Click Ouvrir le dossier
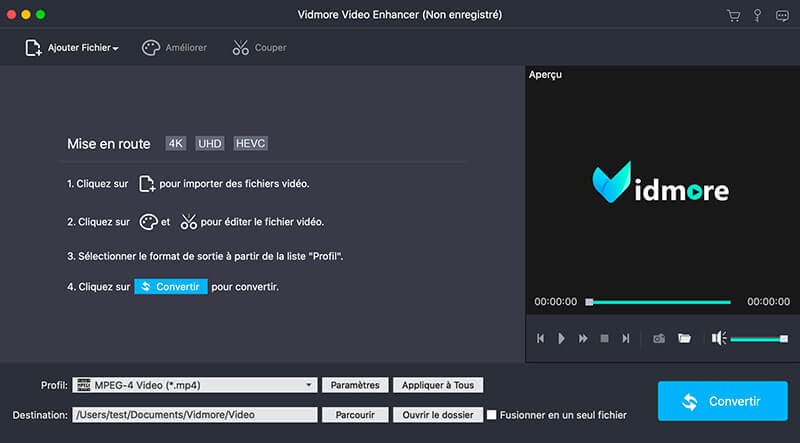800x443 pixels. click(438, 415)
